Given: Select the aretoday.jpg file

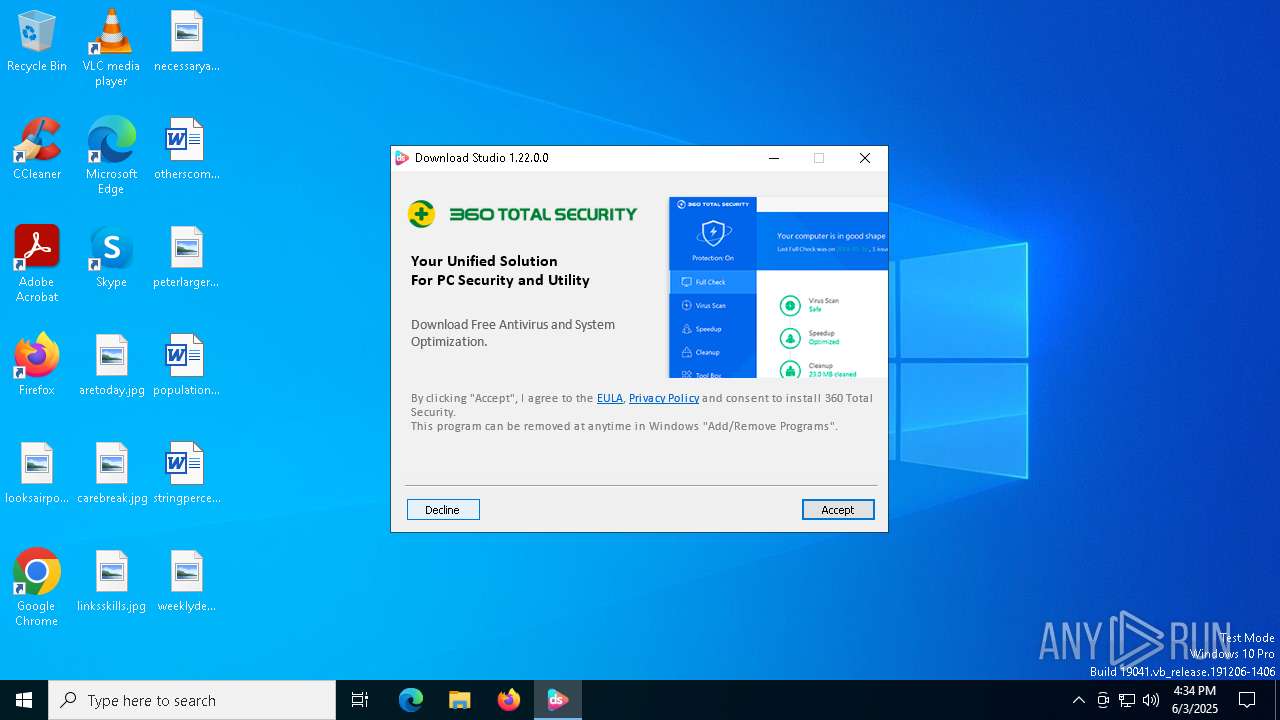Looking at the screenshot, I should pyautogui.click(x=111, y=366).
